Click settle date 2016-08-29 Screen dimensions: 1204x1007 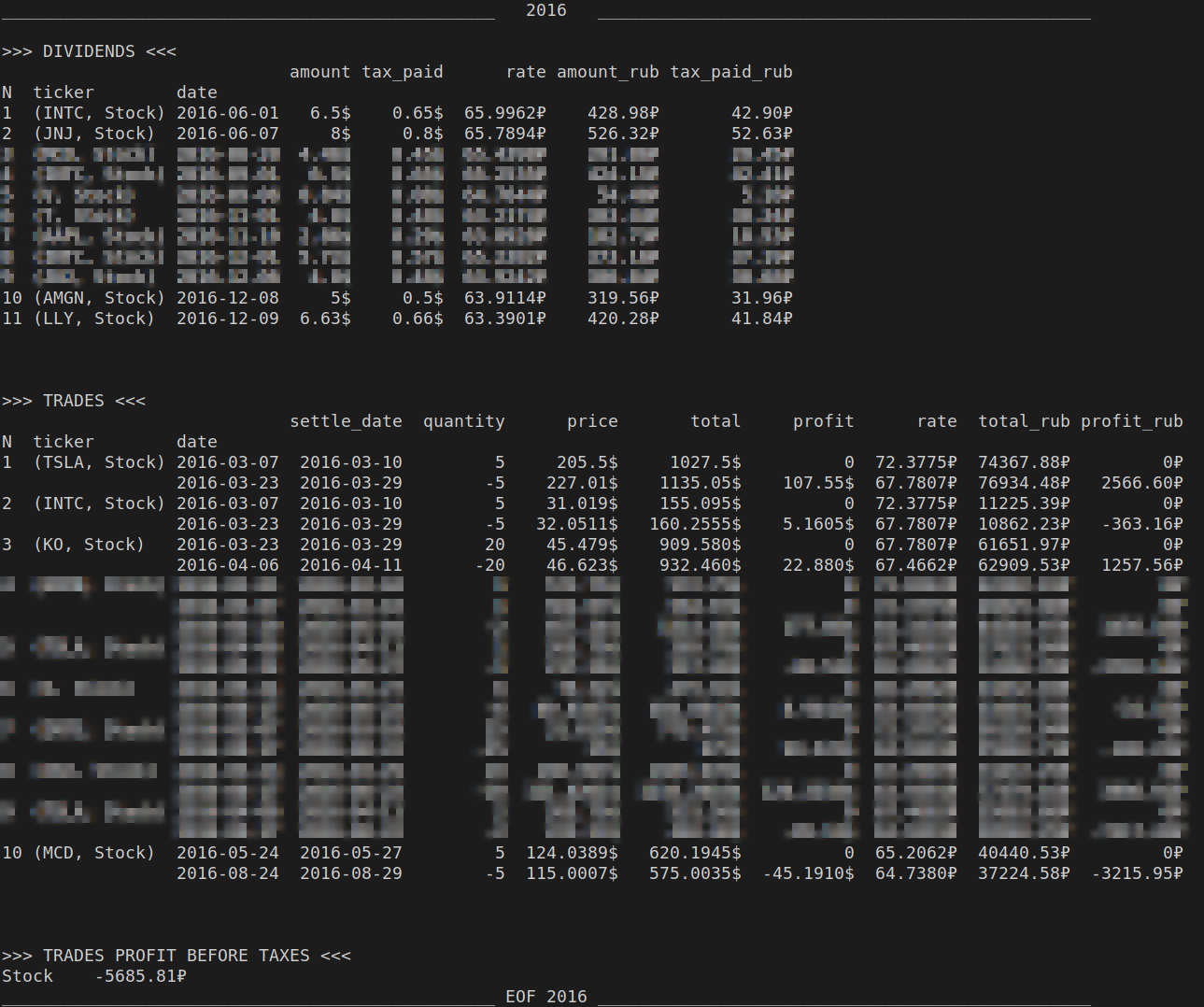click(351, 873)
